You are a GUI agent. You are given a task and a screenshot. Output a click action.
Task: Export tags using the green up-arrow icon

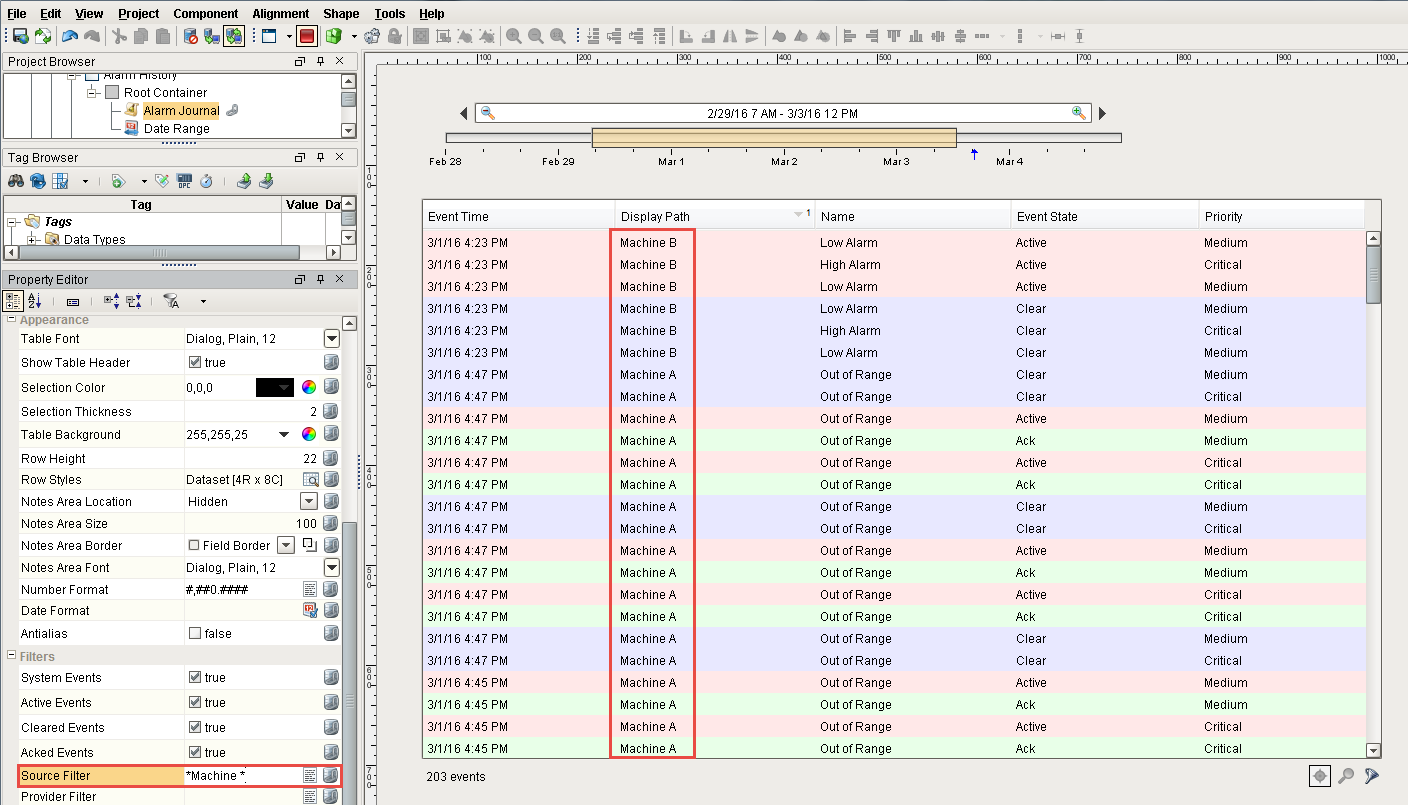(x=245, y=181)
